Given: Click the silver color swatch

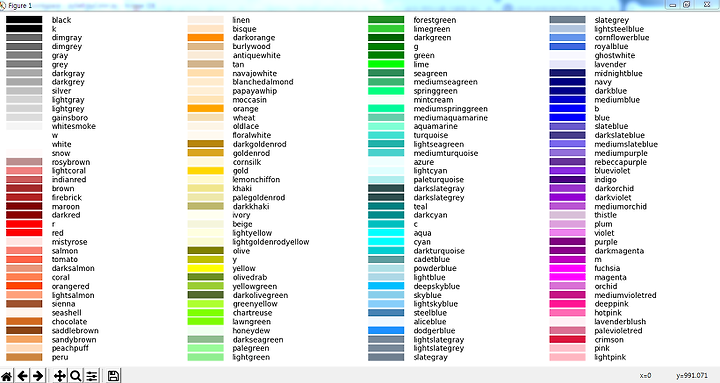Looking at the screenshot, I should 24,91.
